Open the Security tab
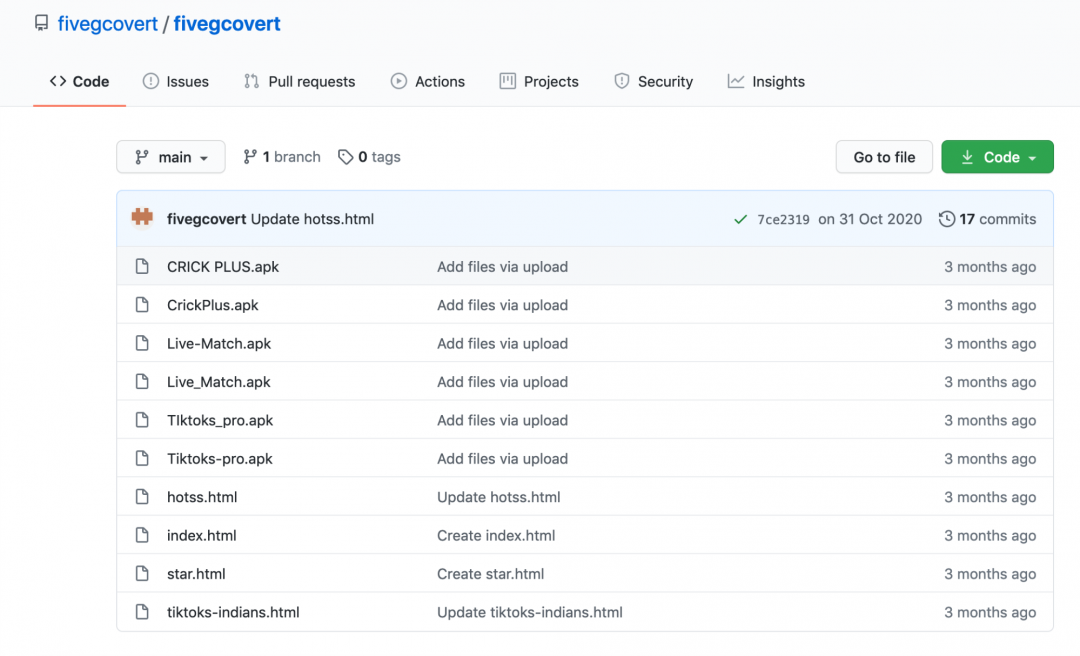The width and height of the screenshot is (1080, 656). pyautogui.click(x=653, y=82)
